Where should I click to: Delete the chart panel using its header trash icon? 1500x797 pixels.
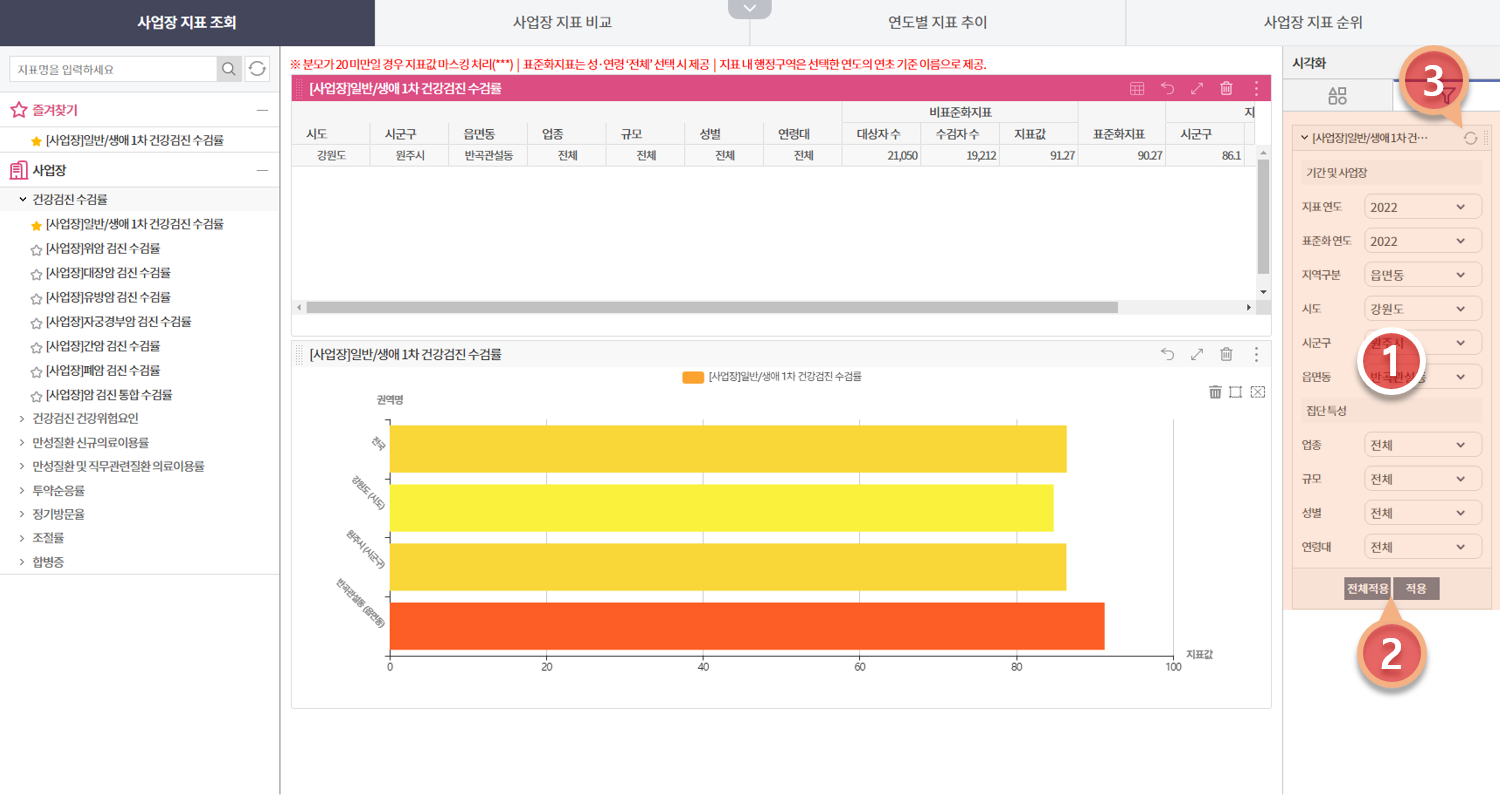[1226, 354]
